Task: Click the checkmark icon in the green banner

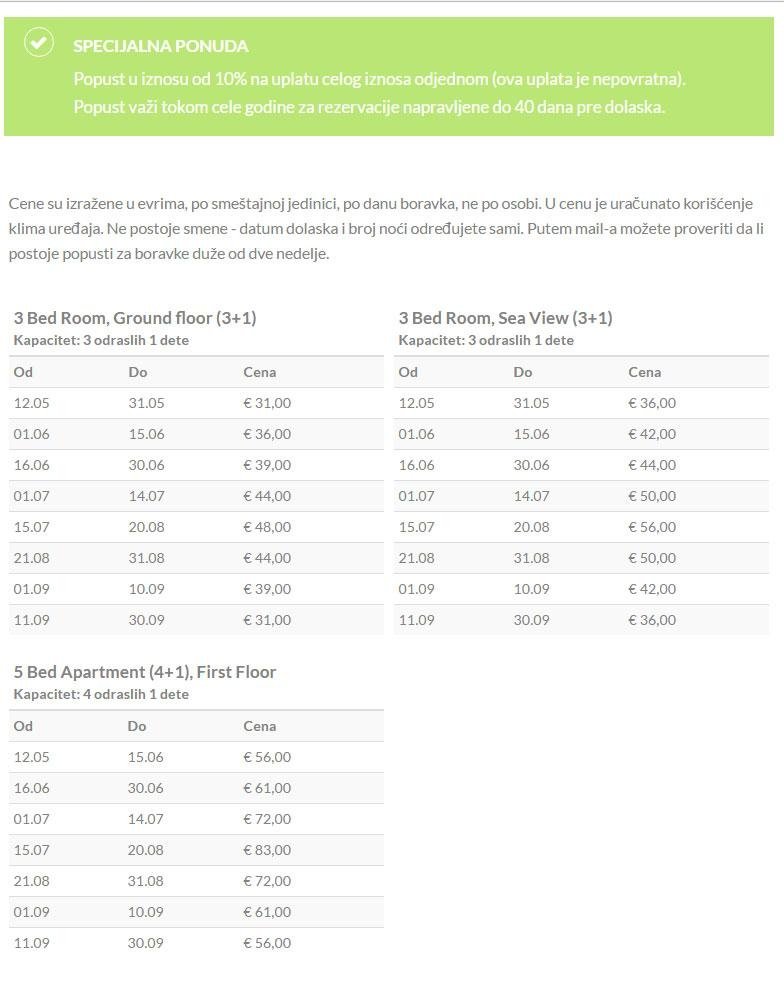Action: pyautogui.click(x=38, y=43)
